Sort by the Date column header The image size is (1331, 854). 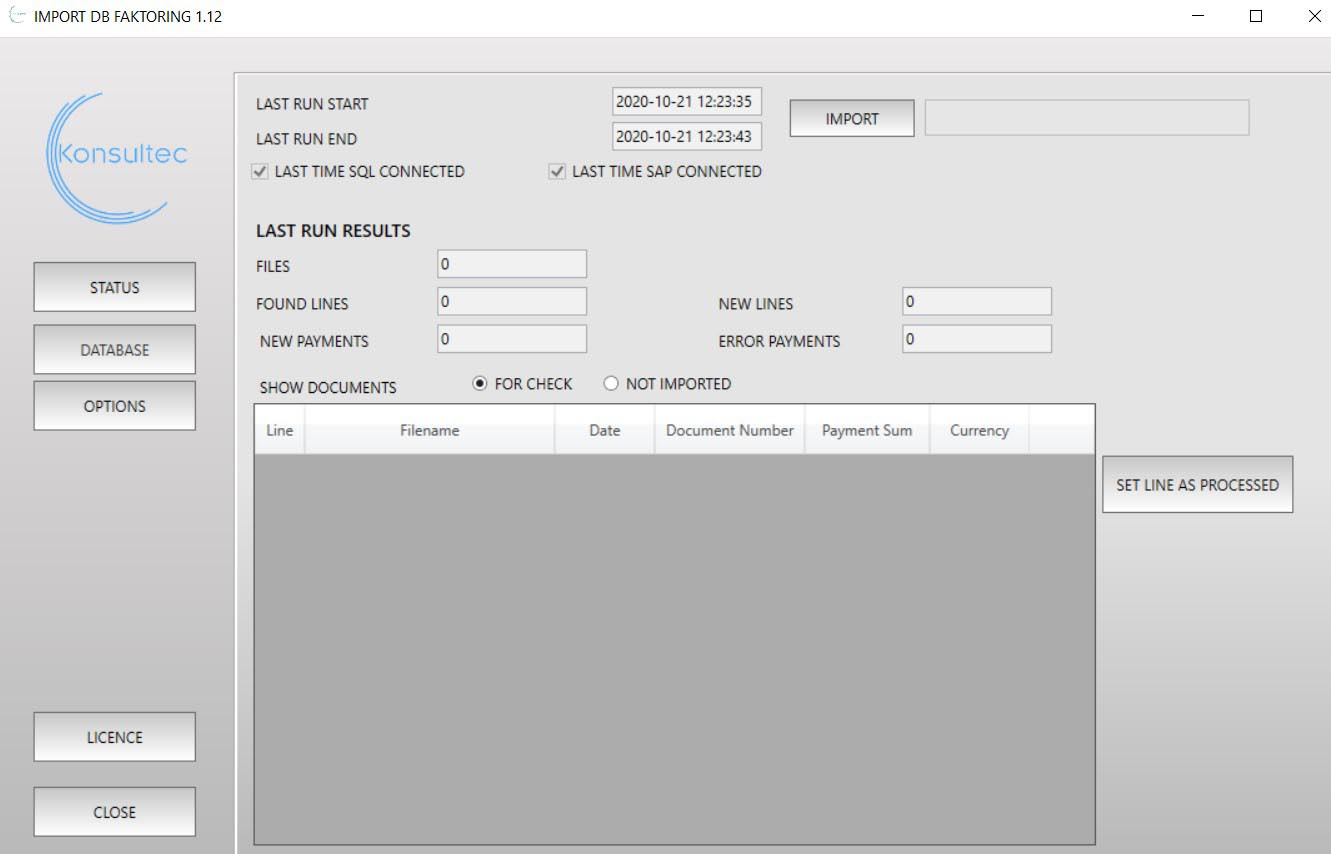pos(605,430)
